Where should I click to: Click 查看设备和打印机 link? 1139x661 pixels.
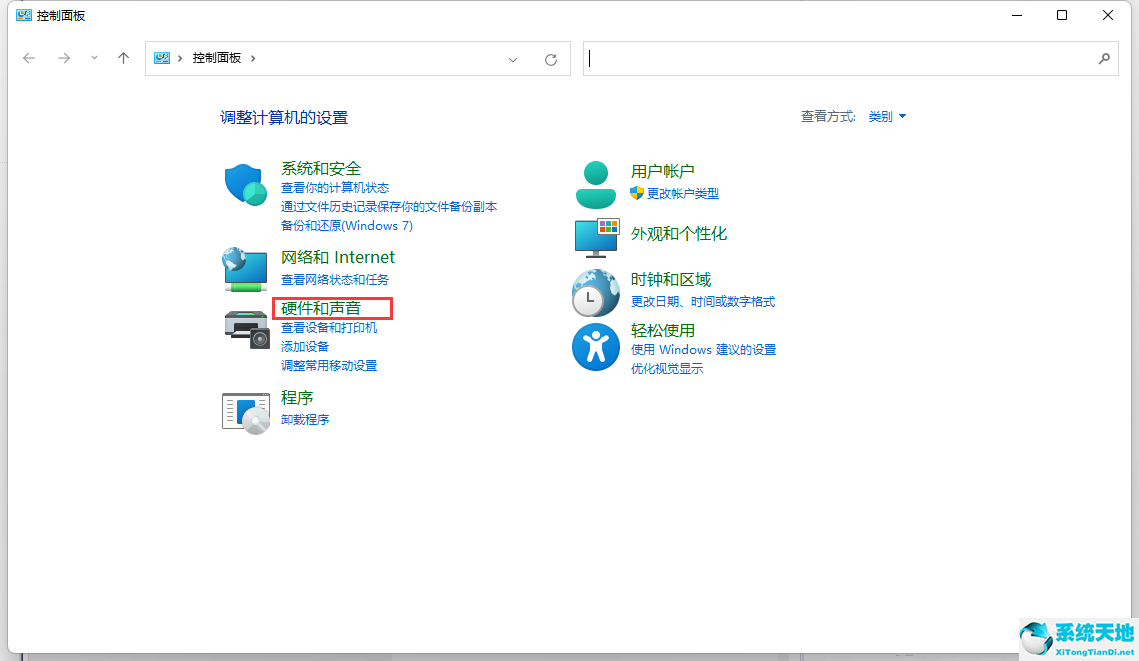(x=330, y=327)
